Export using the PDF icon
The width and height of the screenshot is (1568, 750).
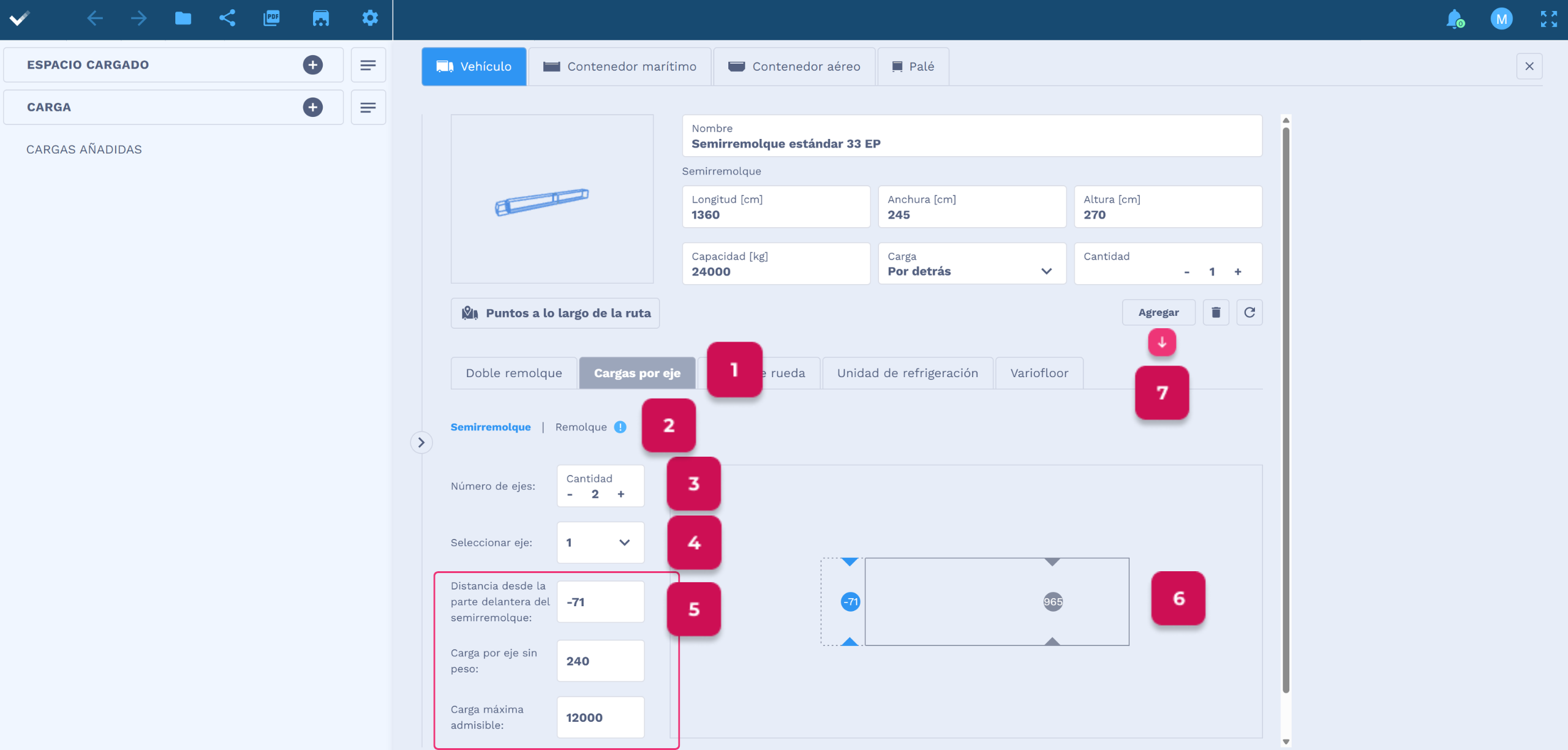[271, 18]
